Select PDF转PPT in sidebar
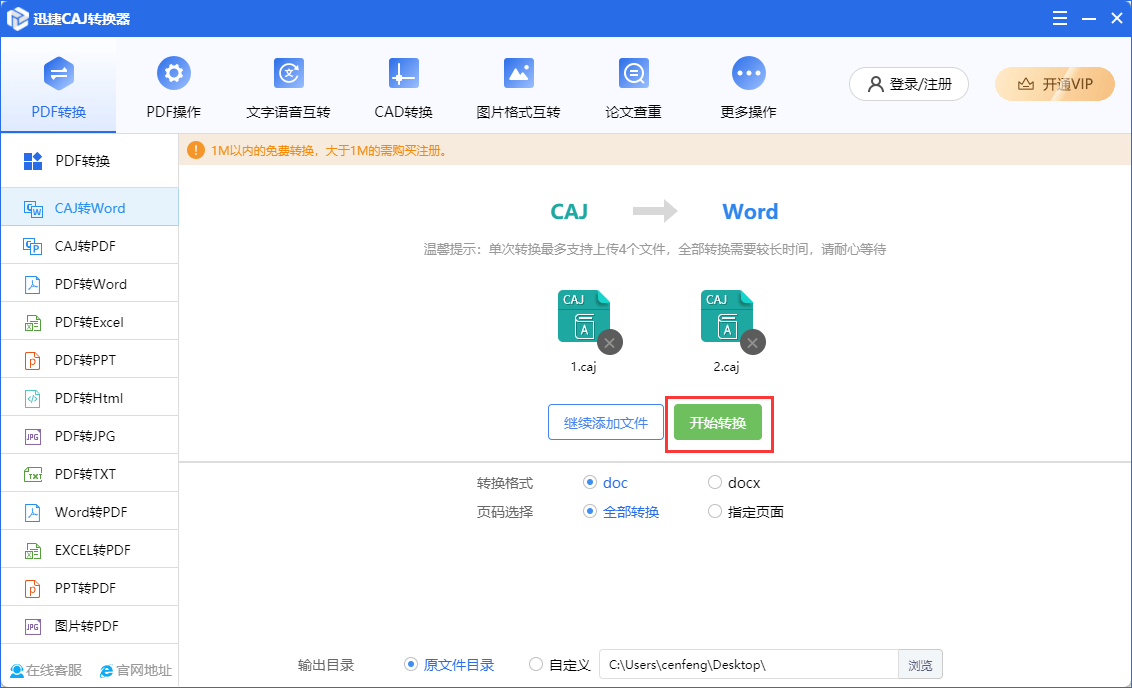The width and height of the screenshot is (1132, 688). [x=90, y=360]
